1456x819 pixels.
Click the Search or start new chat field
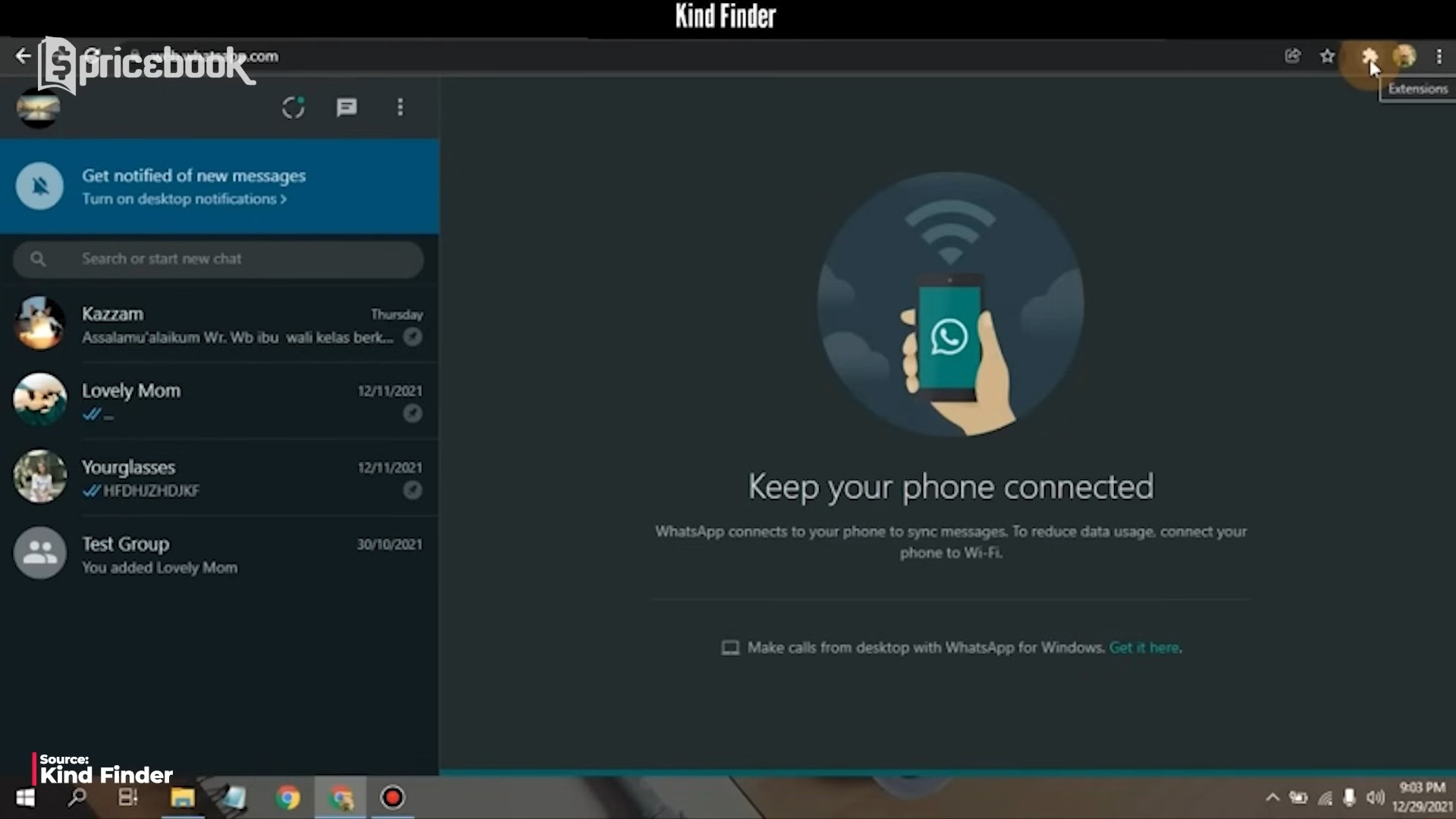(218, 259)
